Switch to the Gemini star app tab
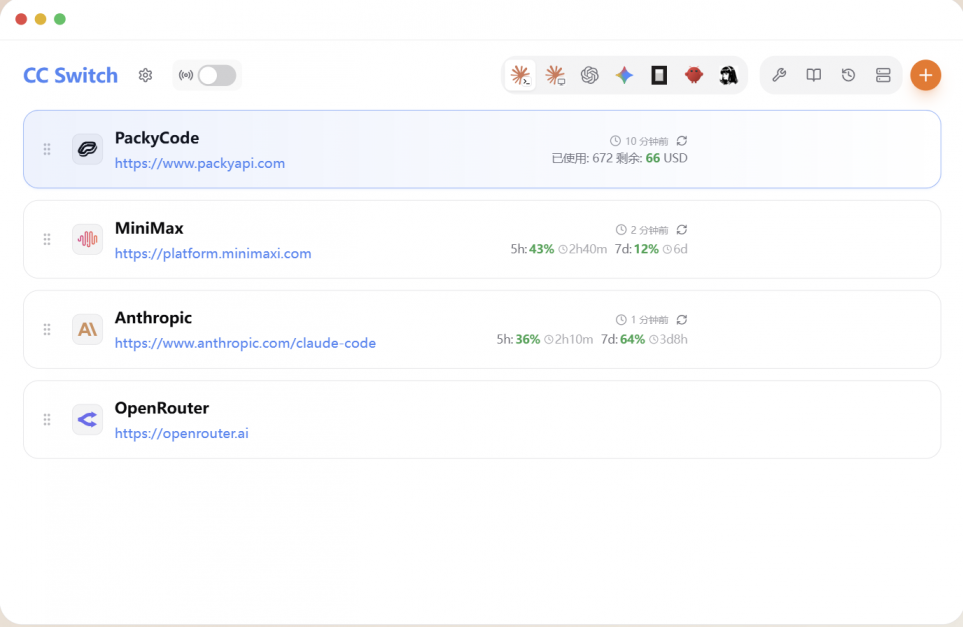 tap(625, 76)
